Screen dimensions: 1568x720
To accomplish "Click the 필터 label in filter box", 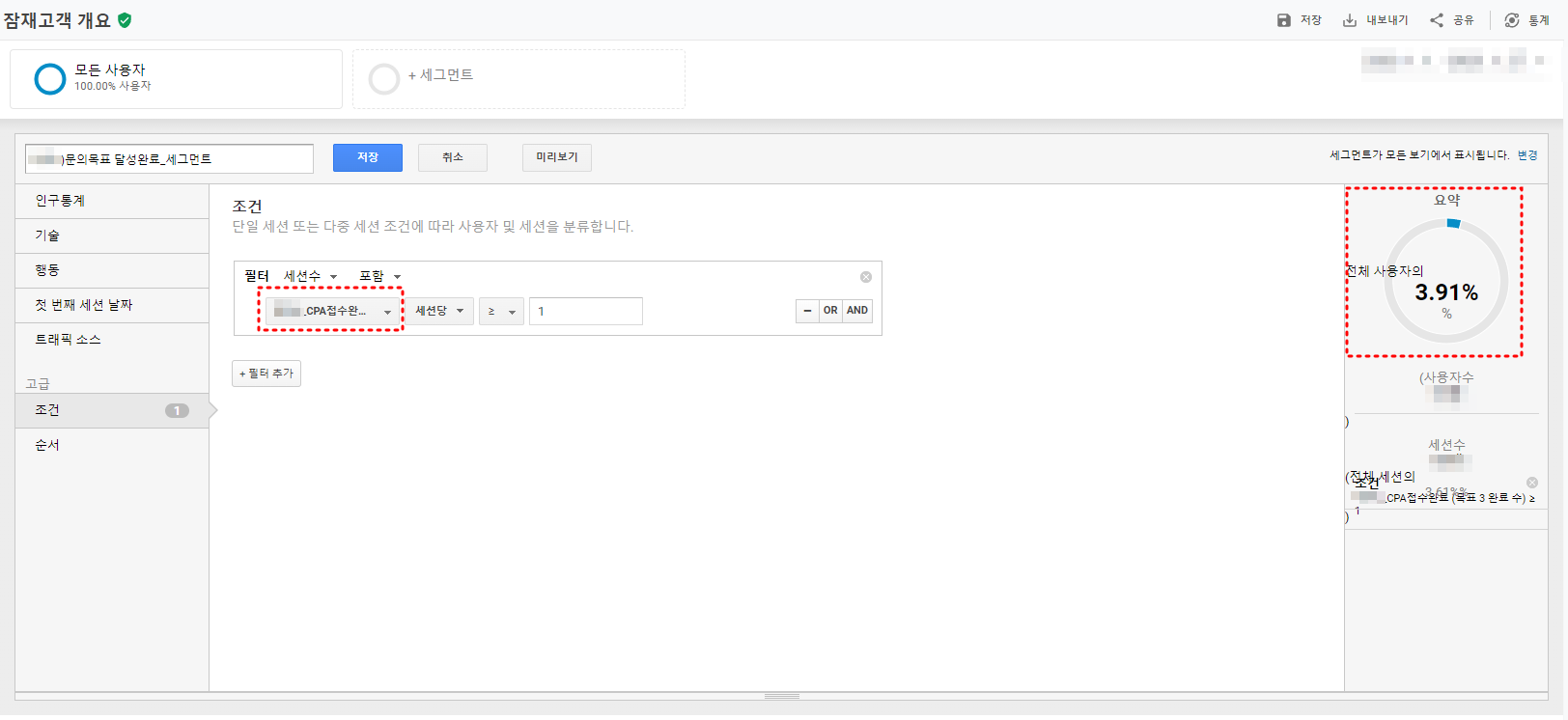I will pyautogui.click(x=257, y=276).
